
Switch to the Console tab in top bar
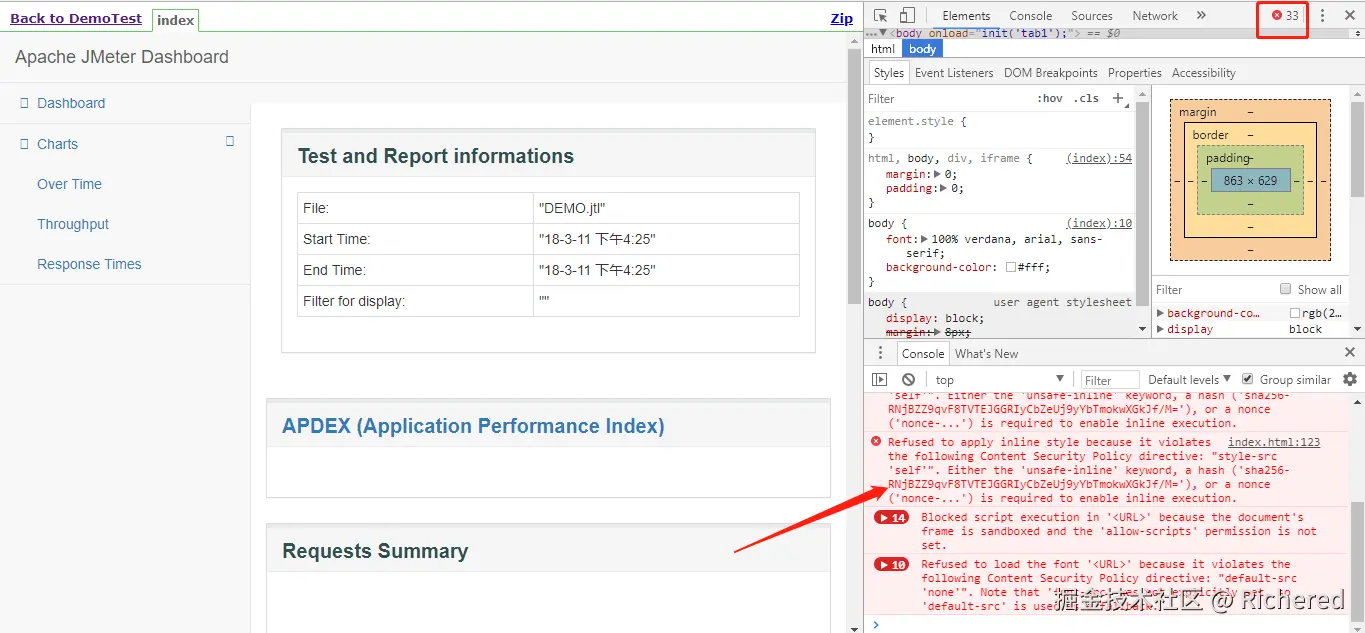(1030, 15)
